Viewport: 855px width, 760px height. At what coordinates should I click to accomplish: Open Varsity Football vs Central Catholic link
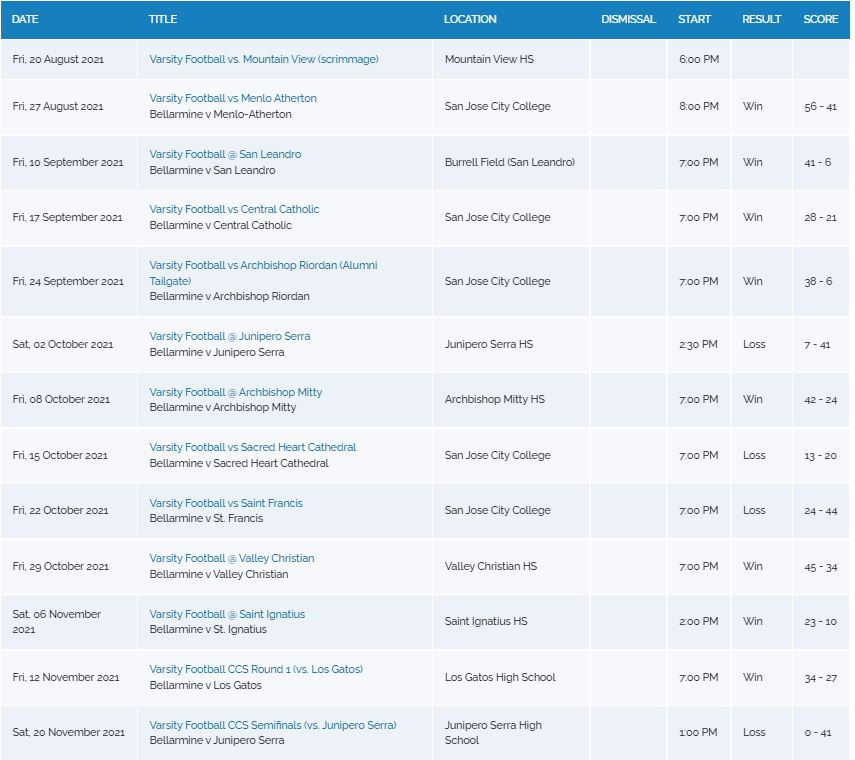(234, 209)
